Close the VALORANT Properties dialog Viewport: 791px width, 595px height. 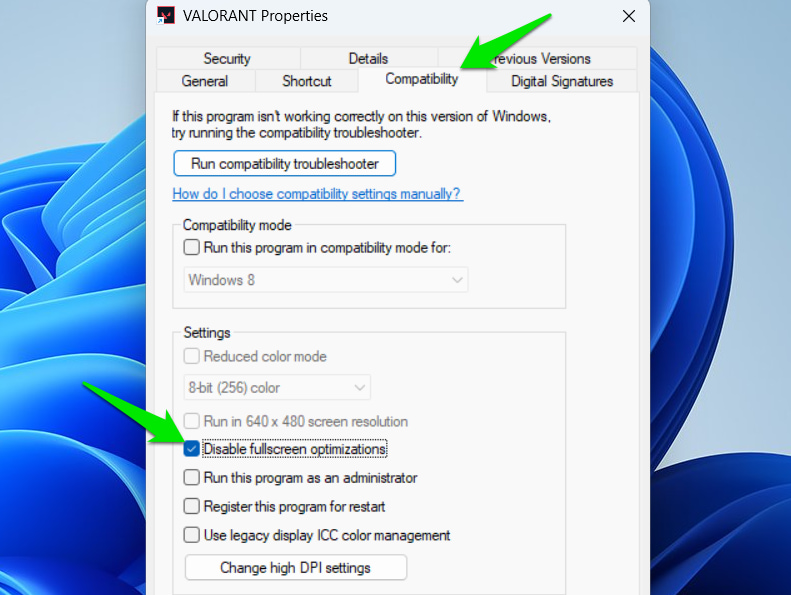pyautogui.click(x=629, y=16)
